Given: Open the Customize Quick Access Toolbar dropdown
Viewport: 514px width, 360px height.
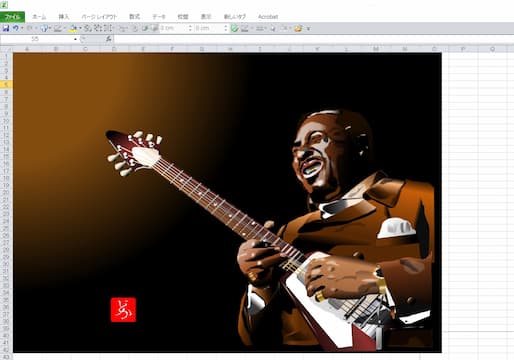Looking at the screenshot, I should point(308,29).
